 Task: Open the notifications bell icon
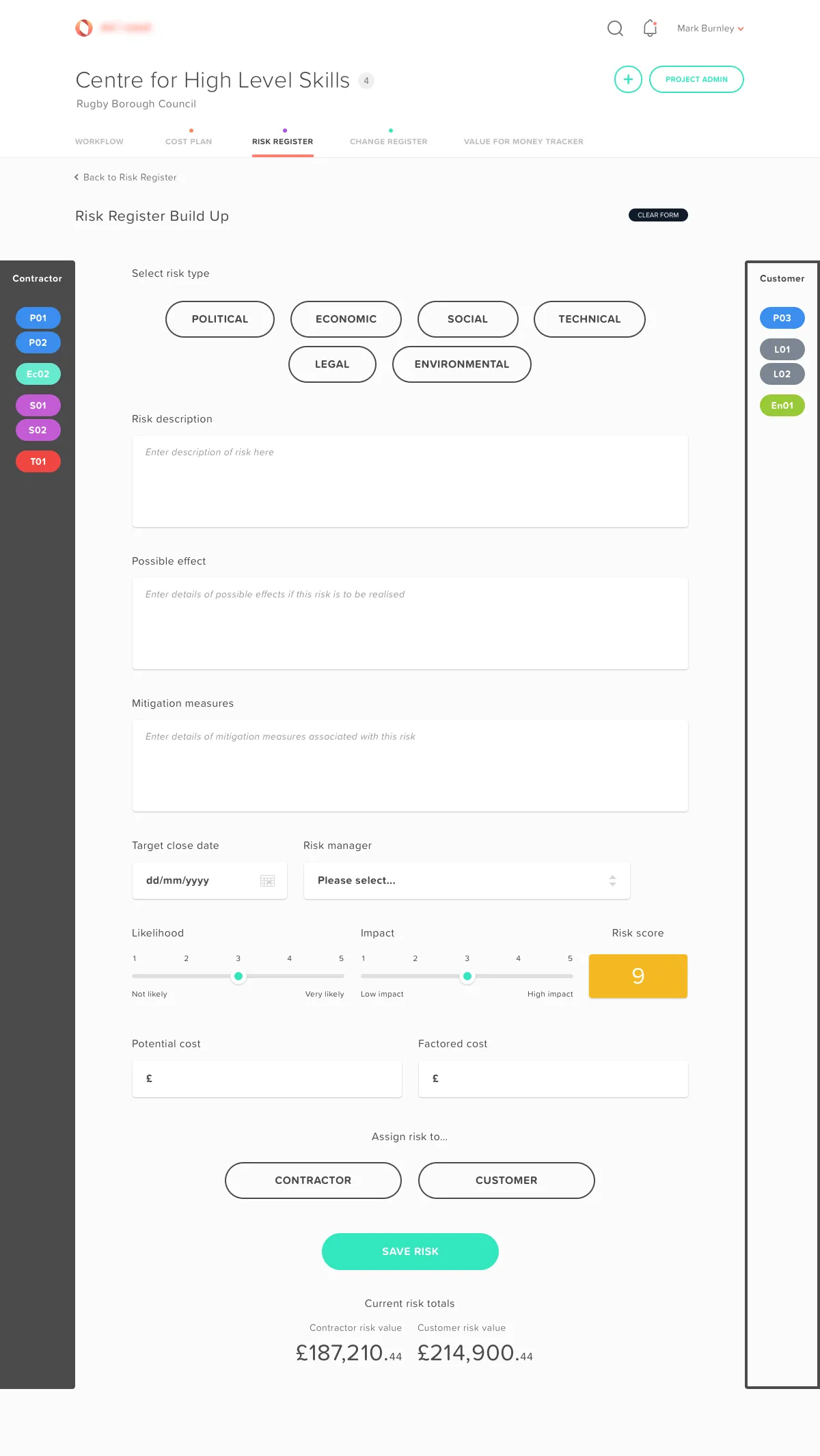click(x=650, y=28)
